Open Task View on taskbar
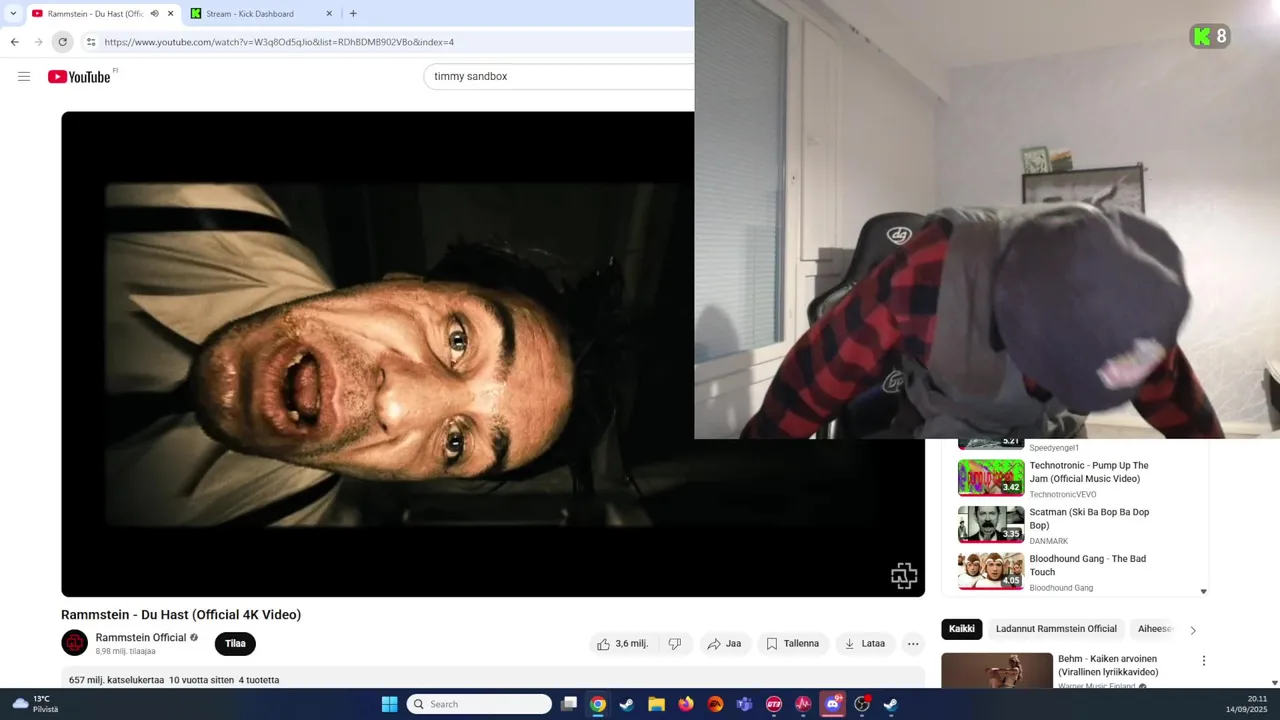 pos(569,704)
